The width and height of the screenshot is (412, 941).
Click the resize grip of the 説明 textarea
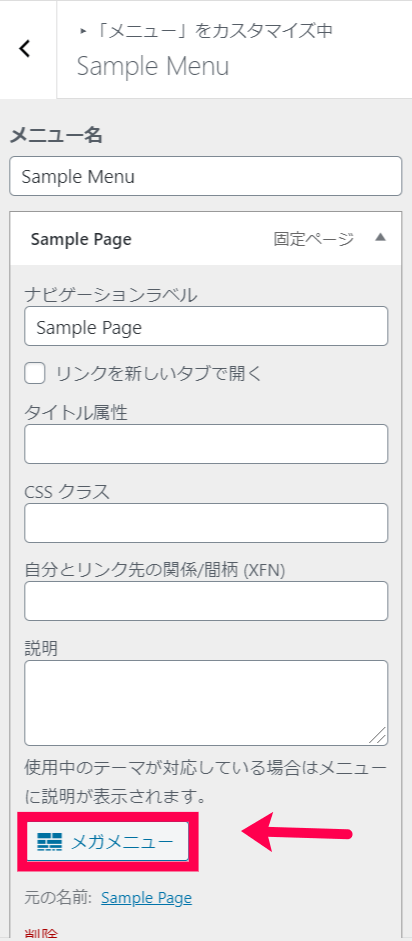(379, 736)
